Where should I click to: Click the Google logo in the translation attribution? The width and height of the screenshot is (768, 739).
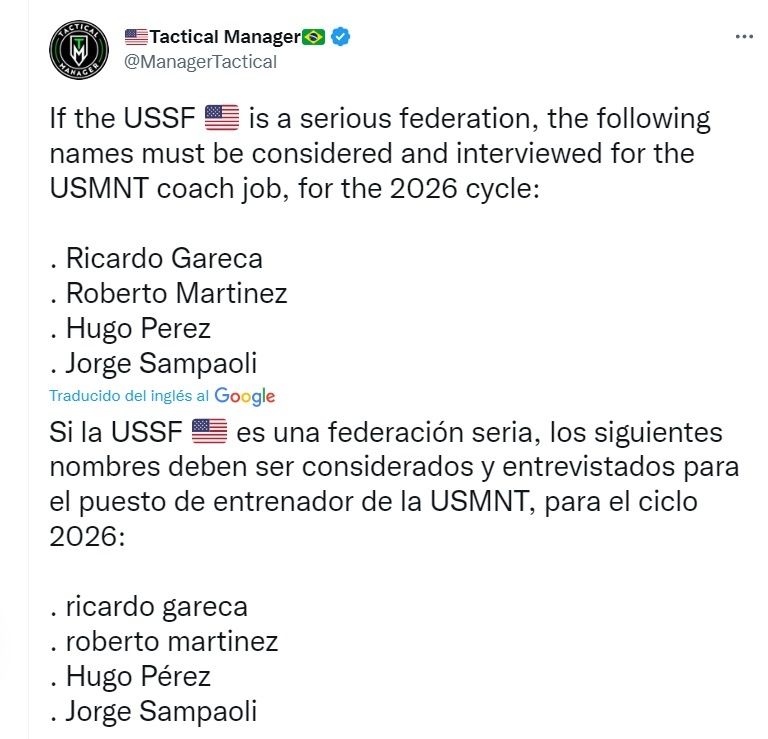[245, 396]
